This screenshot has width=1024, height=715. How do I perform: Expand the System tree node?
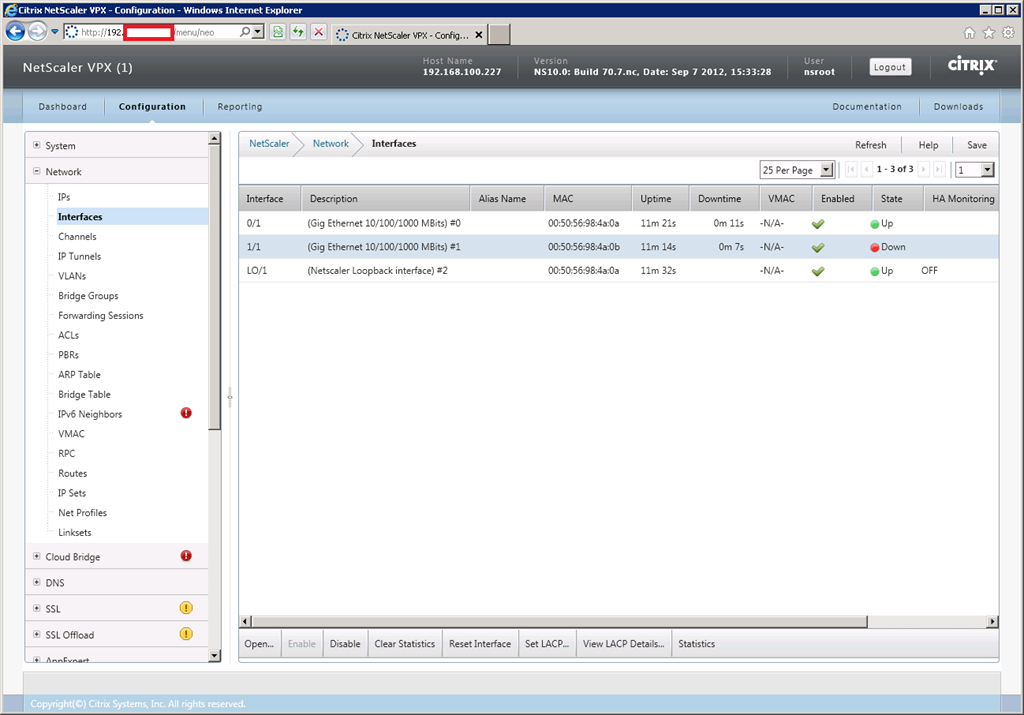(x=37, y=146)
